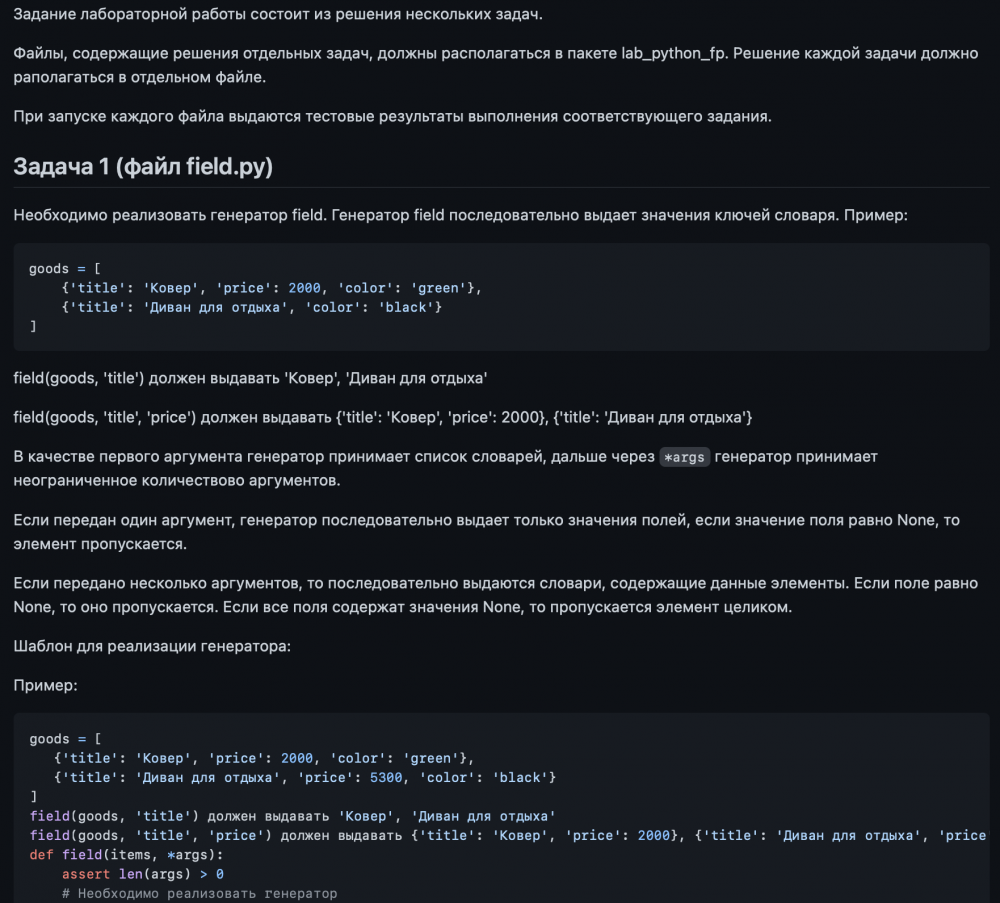Click the inline "*args" code badge
Screen dimensions: 1000x903
pyautogui.click(x=685, y=457)
